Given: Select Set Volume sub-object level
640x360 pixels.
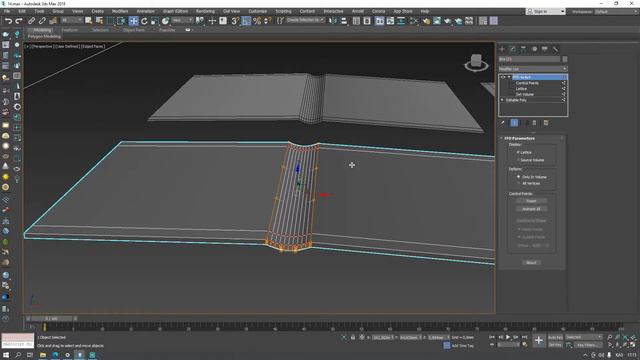Looking at the screenshot, I should [525, 94].
